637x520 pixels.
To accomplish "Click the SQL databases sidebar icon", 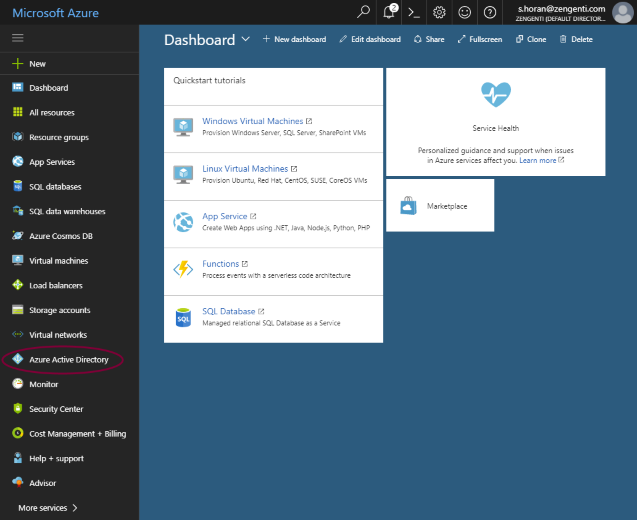I will coord(17,186).
